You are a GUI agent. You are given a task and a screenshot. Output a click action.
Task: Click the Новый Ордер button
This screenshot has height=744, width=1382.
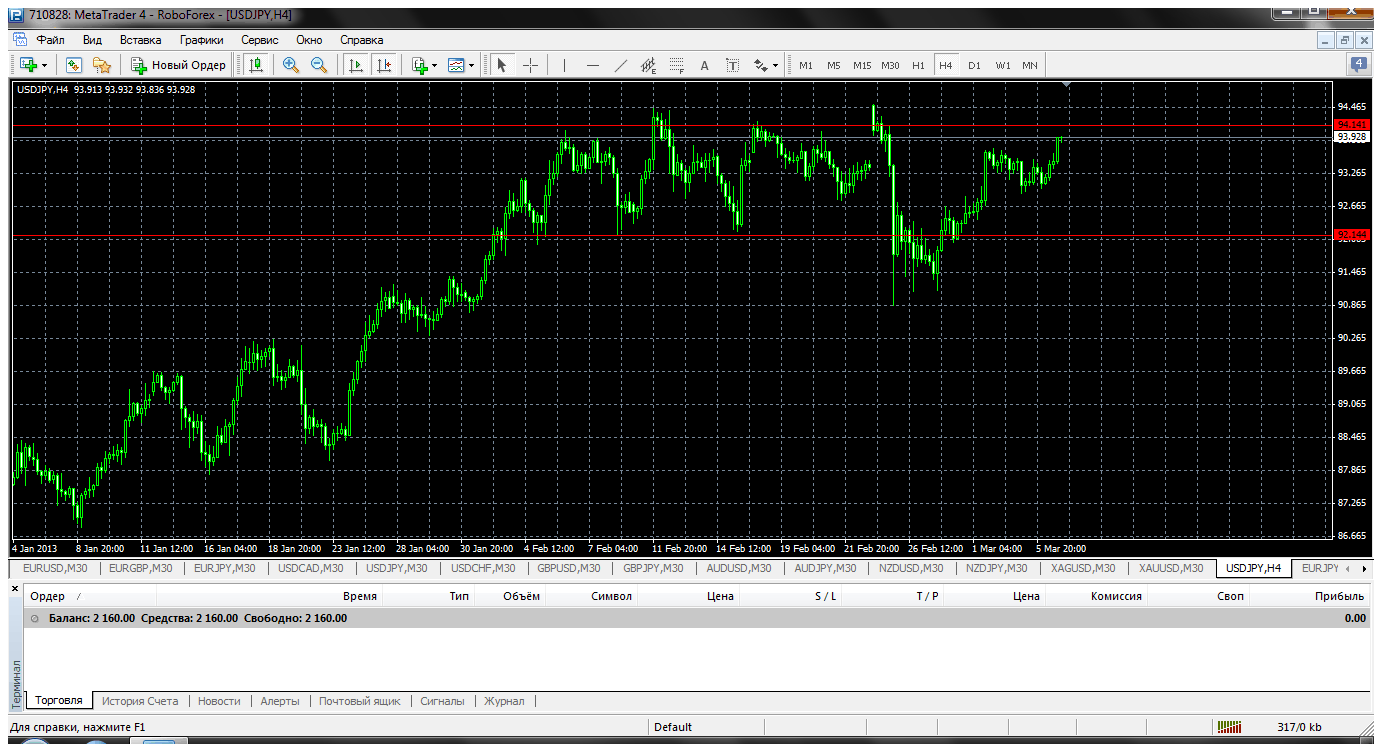point(179,65)
